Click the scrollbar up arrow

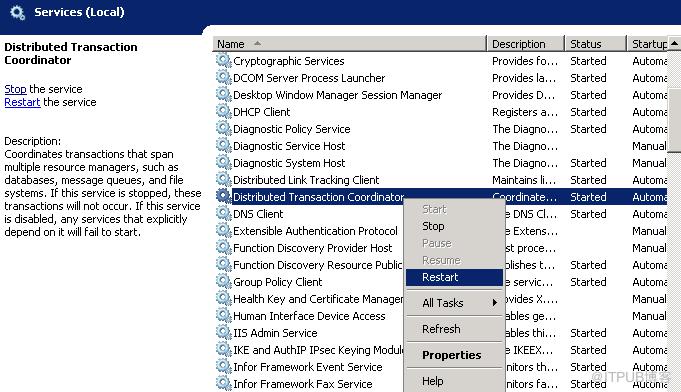pos(674,43)
